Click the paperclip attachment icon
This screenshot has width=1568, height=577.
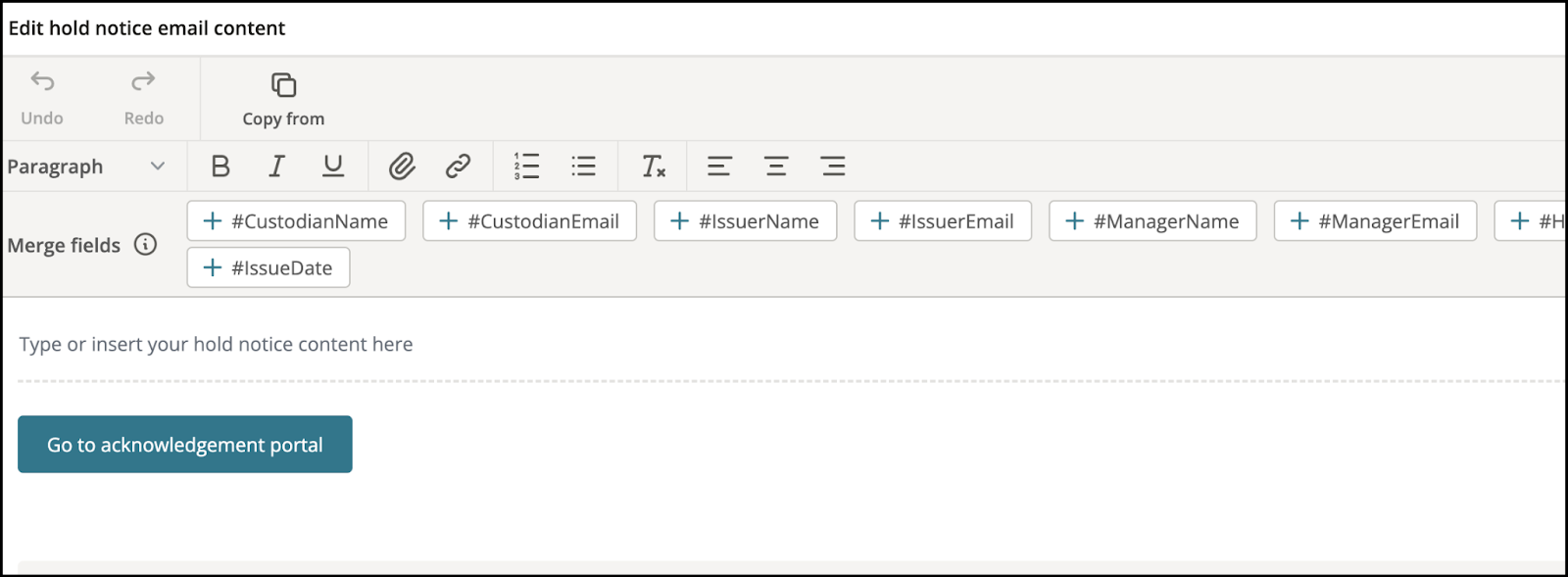402,167
